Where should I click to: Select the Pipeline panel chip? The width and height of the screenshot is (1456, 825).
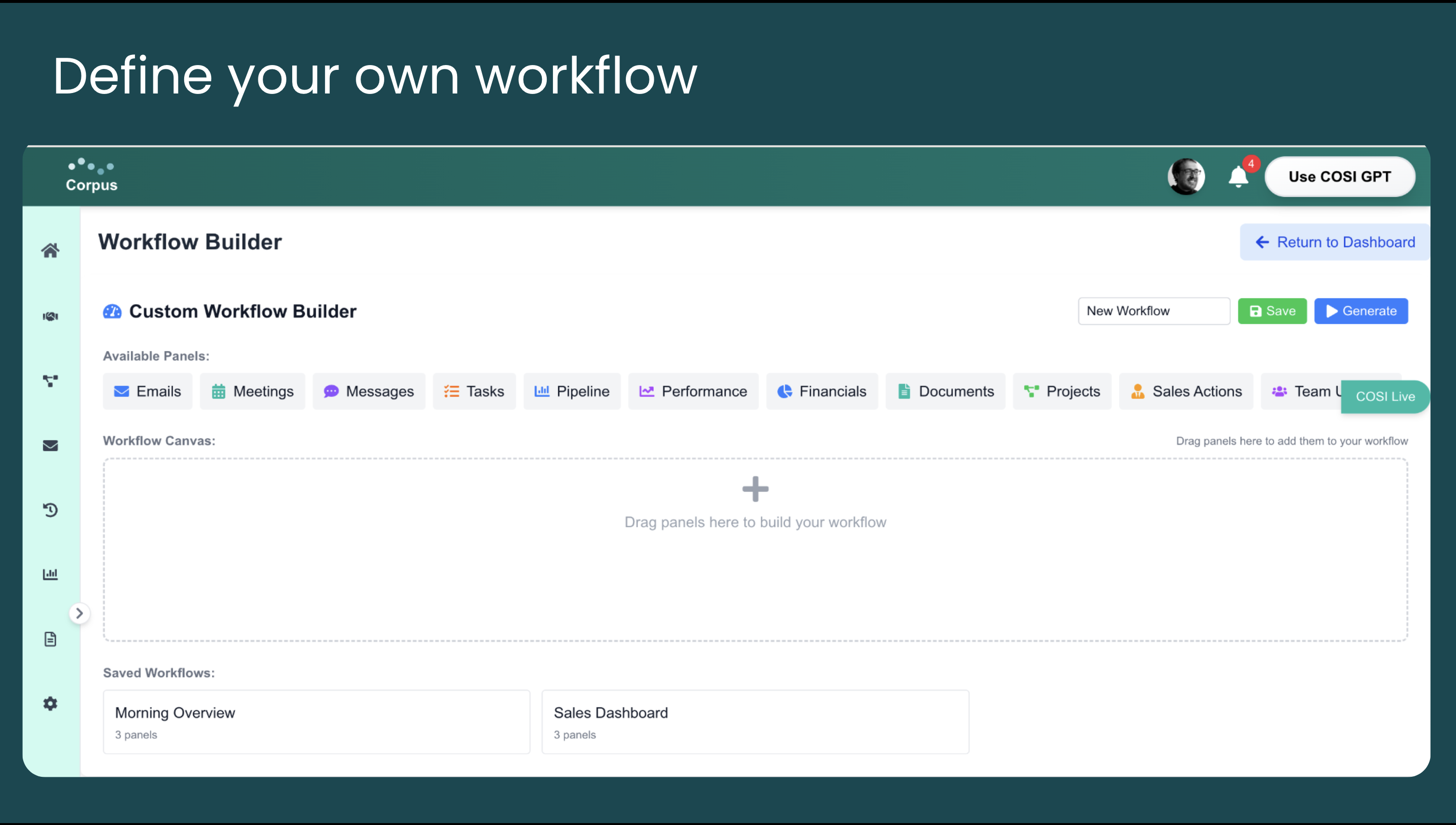[571, 391]
